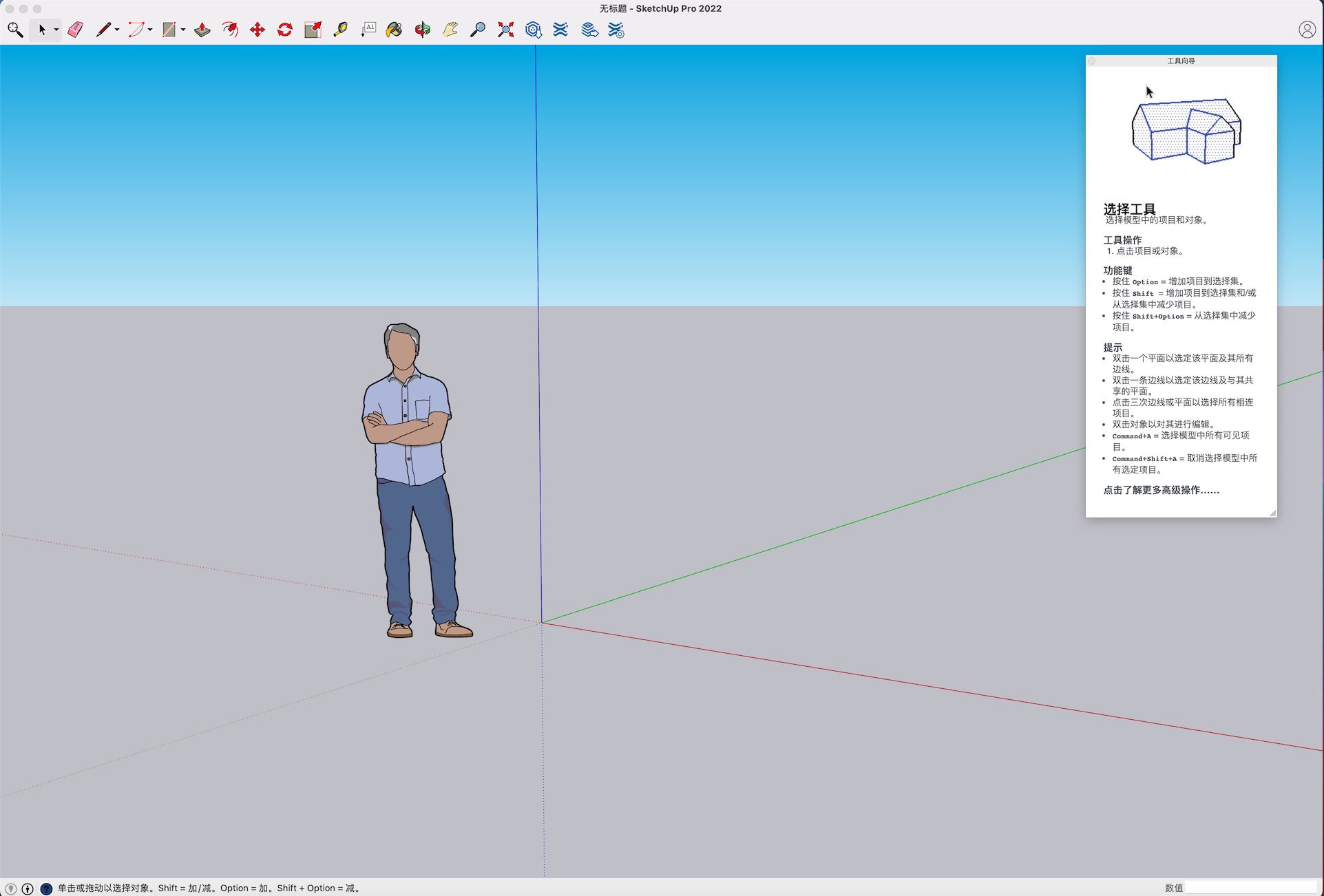The width and height of the screenshot is (1324, 896).
Task: Select the Rotate tool
Action: tap(285, 30)
